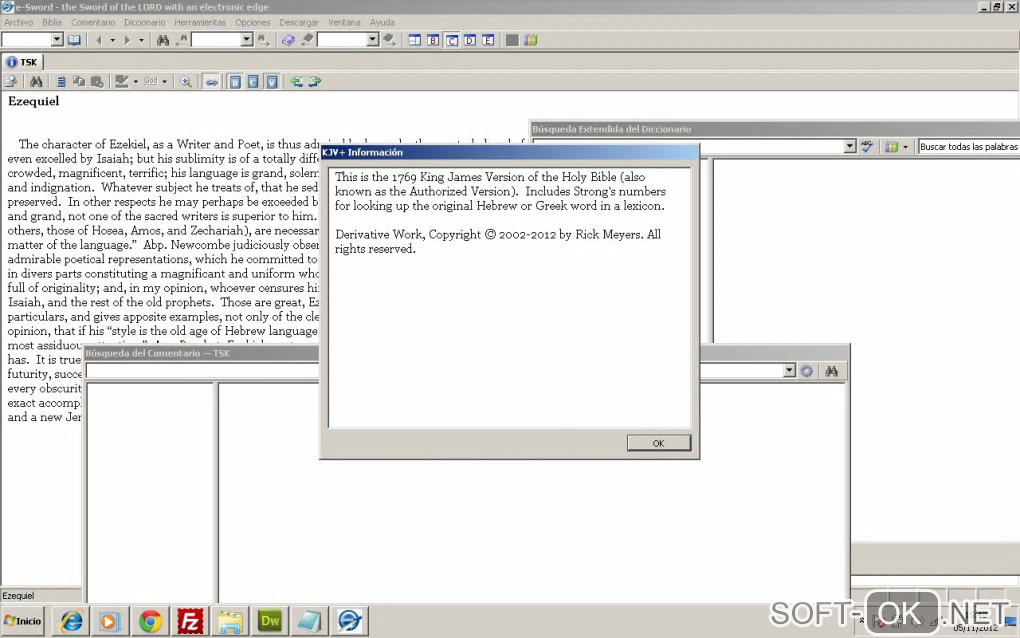The image size is (1020, 638).
Task: Click the search-previous binoculars arrow icon
Action: [x=181, y=40]
